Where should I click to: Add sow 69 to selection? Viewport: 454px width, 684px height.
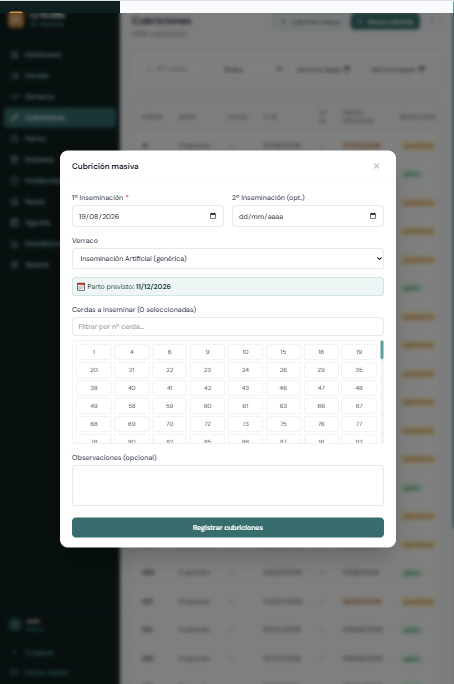pos(132,424)
